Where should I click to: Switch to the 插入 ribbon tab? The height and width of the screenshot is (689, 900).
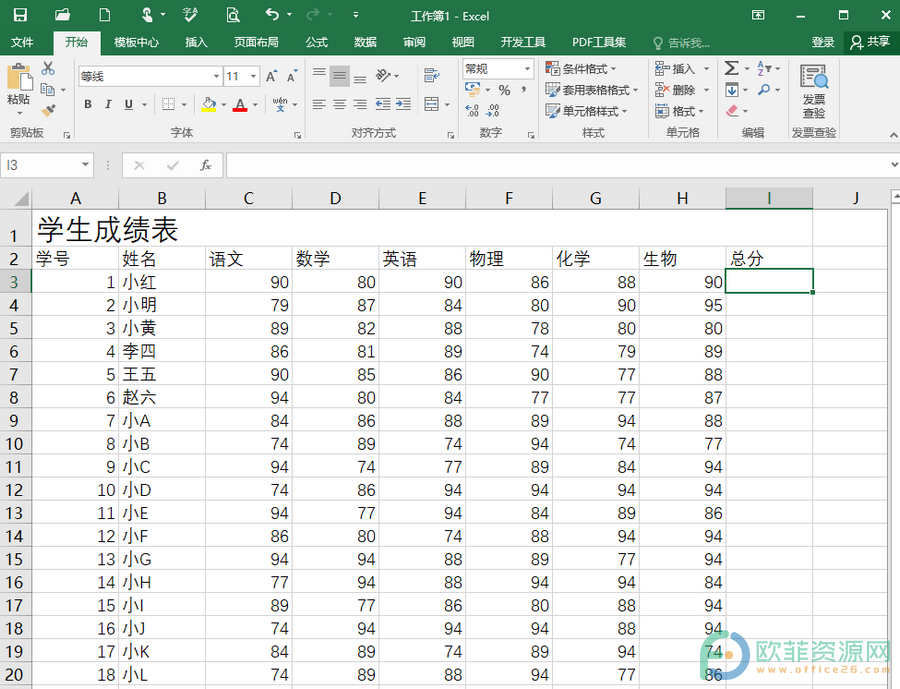[196, 42]
